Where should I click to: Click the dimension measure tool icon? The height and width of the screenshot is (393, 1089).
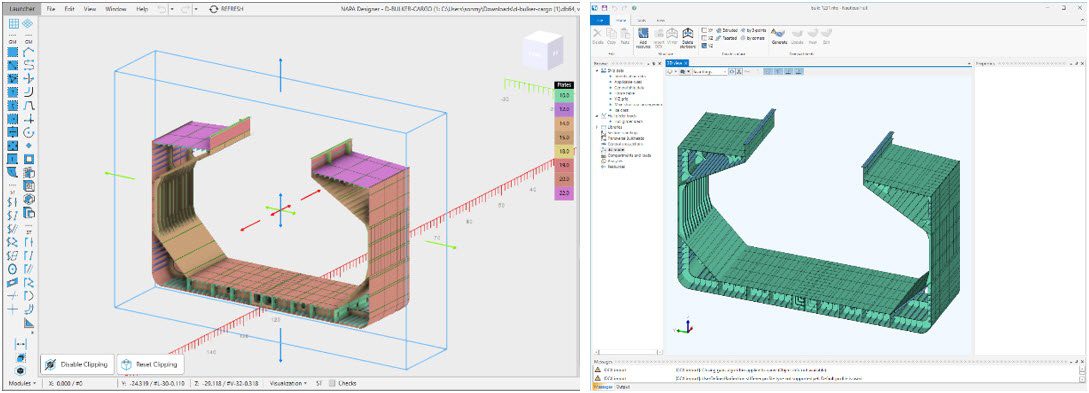21,344
